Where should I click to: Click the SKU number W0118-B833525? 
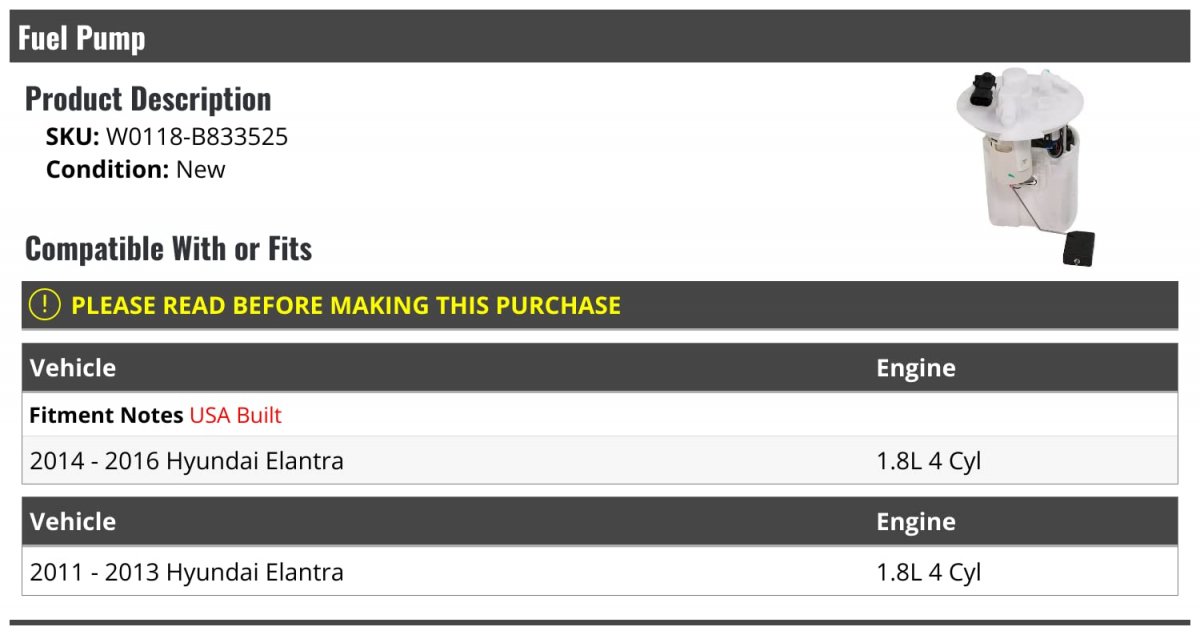(197, 137)
